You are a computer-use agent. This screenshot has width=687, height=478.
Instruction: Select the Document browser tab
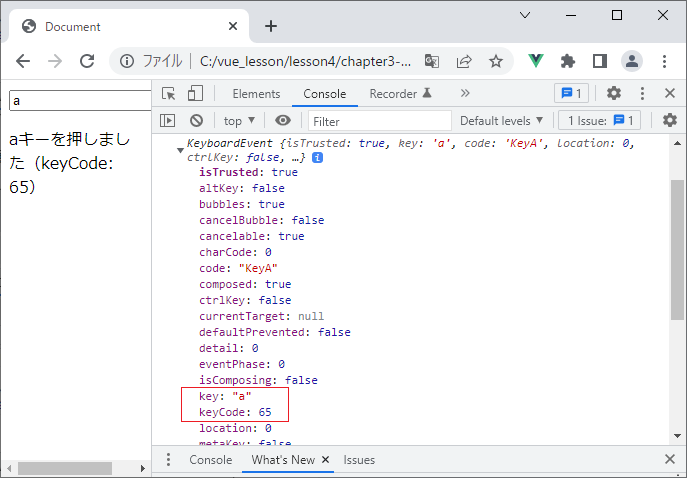(129, 26)
